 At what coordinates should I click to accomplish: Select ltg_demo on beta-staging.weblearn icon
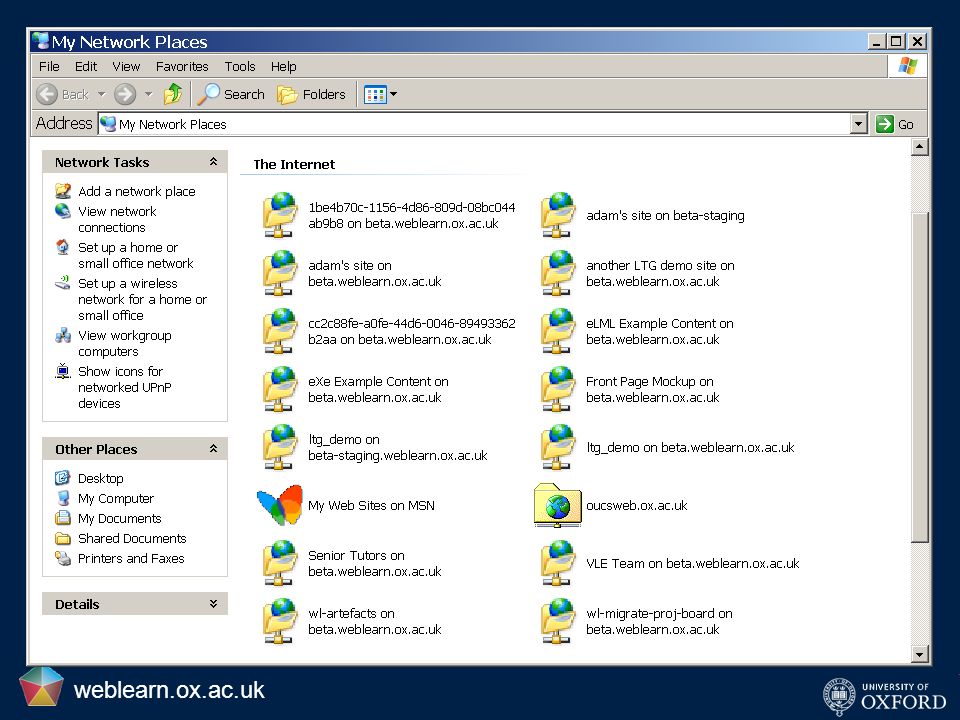click(280, 447)
